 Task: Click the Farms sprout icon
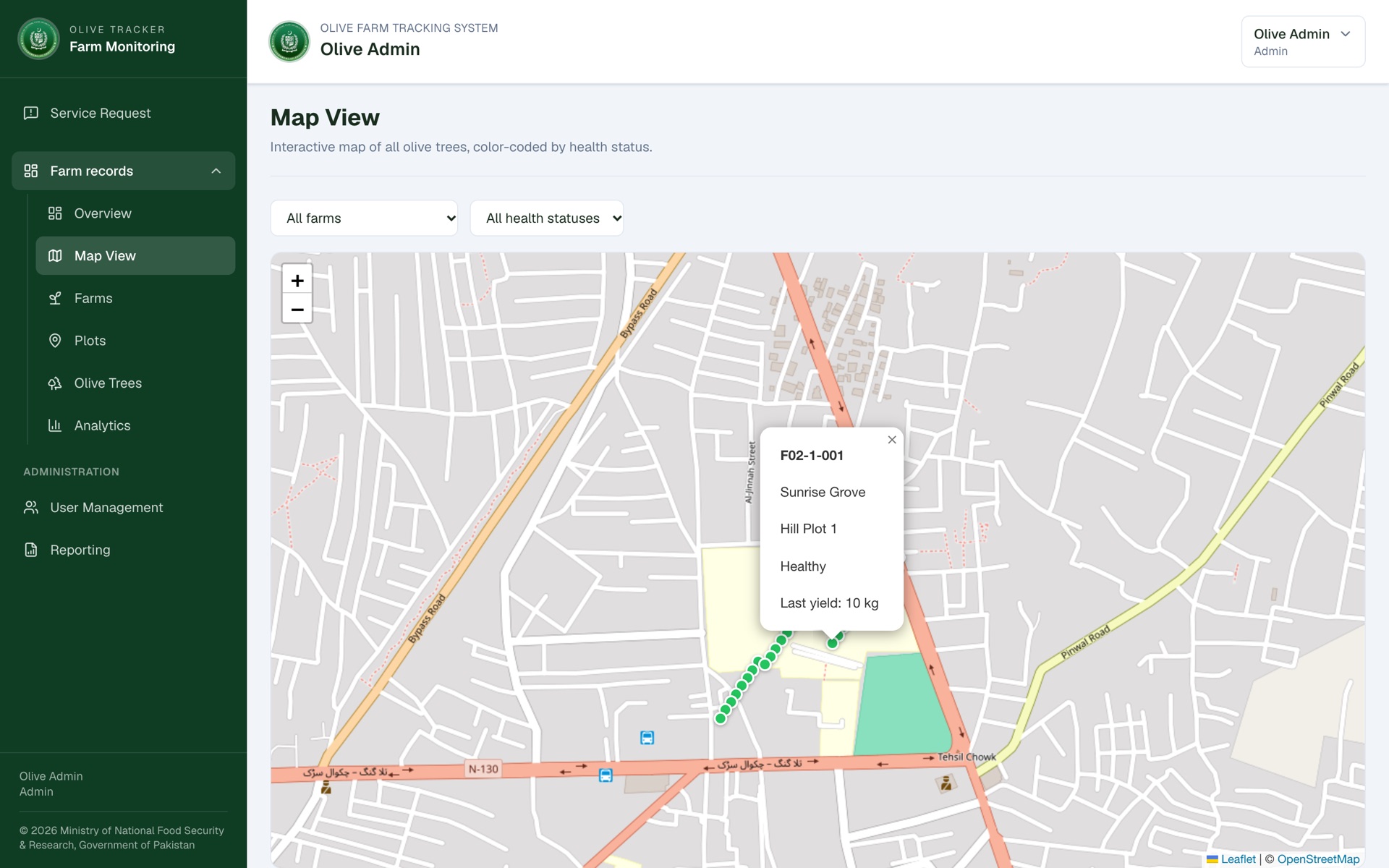pos(55,298)
